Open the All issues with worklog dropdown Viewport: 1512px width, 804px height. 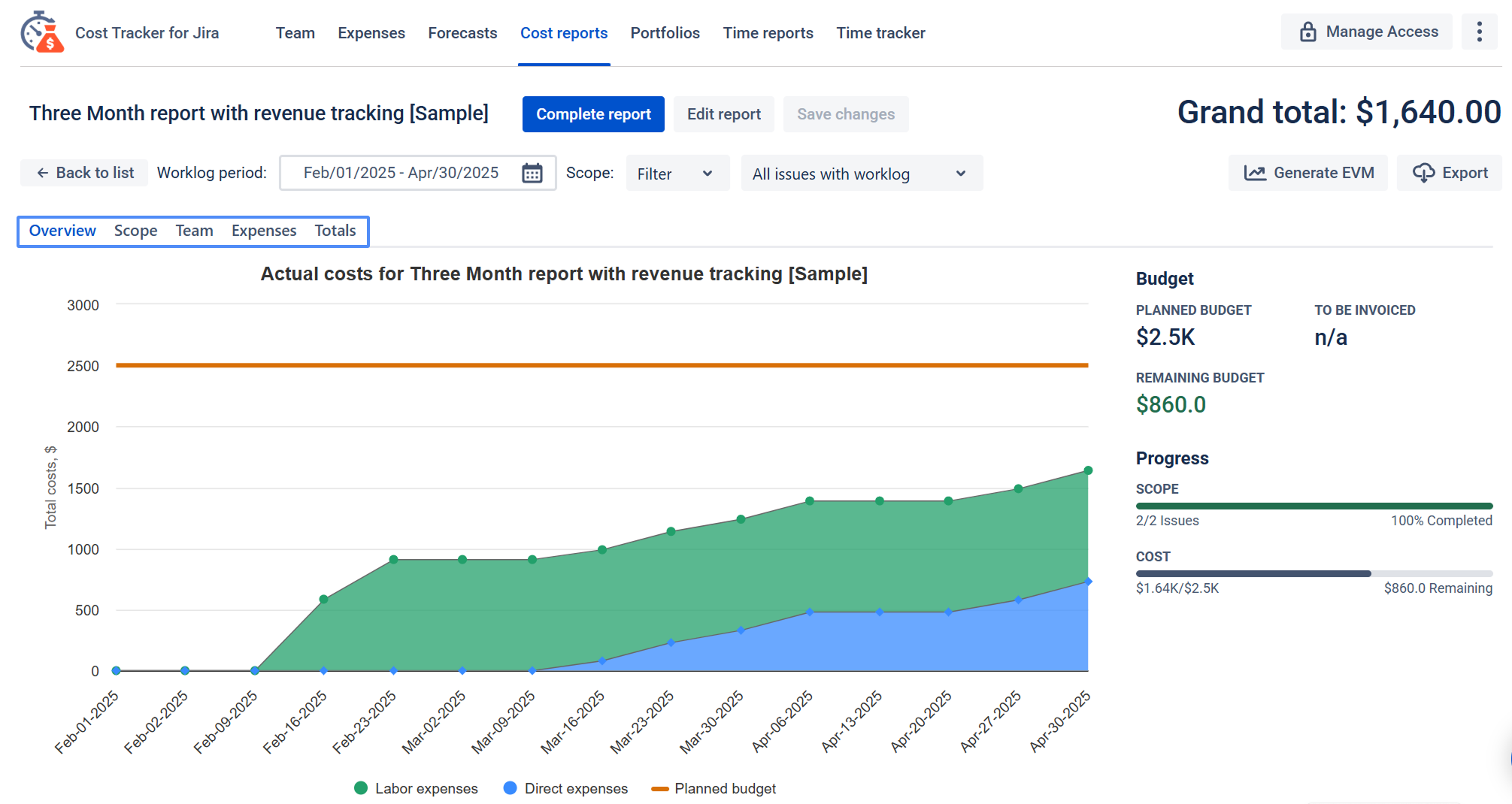pos(861,174)
